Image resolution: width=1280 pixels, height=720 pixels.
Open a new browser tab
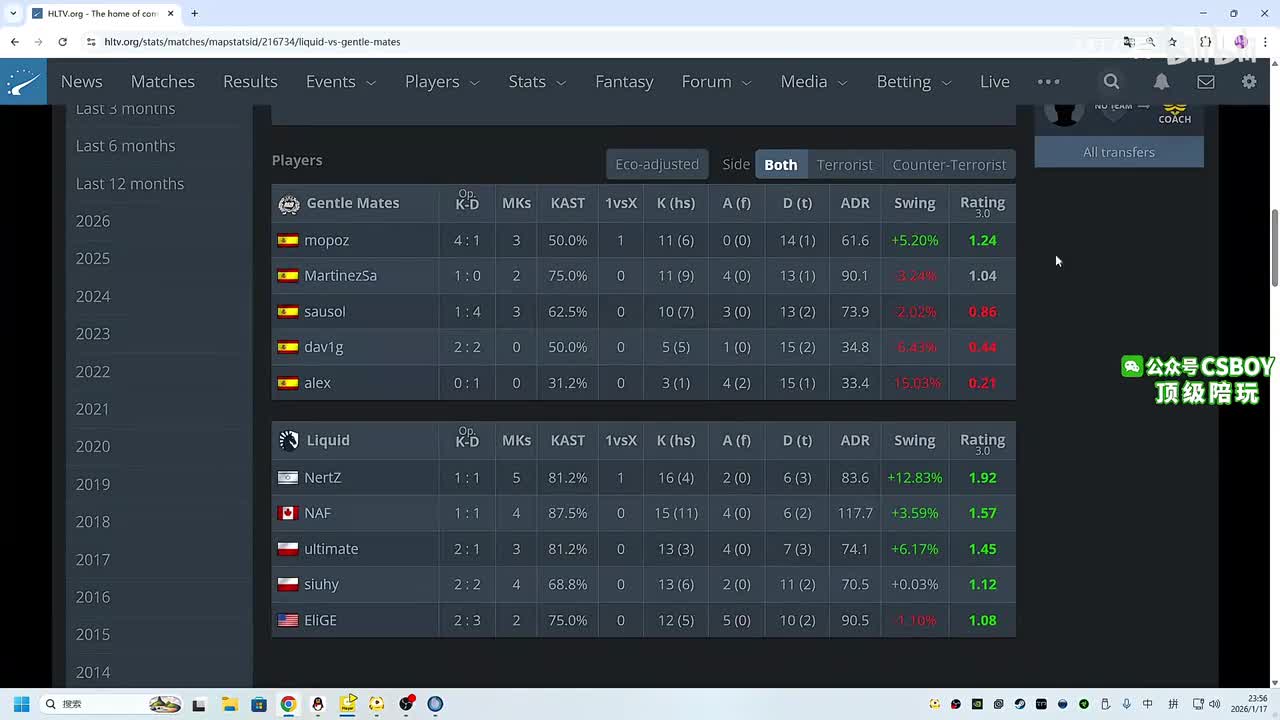tap(194, 14)
